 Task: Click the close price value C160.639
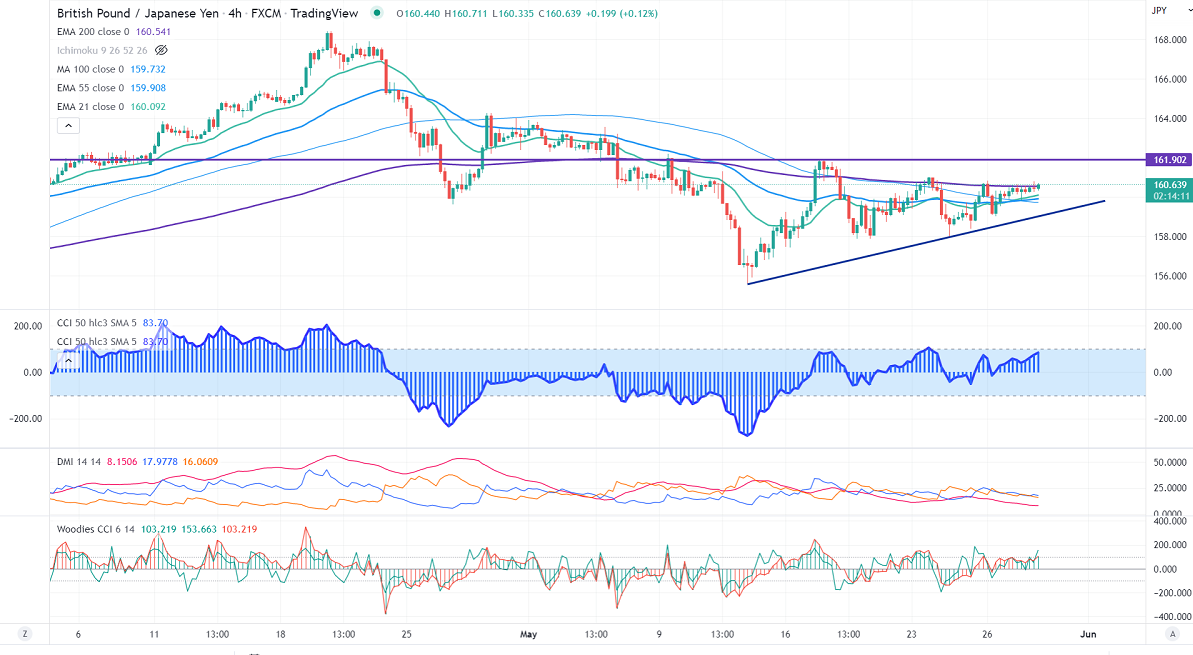point(560,14)
